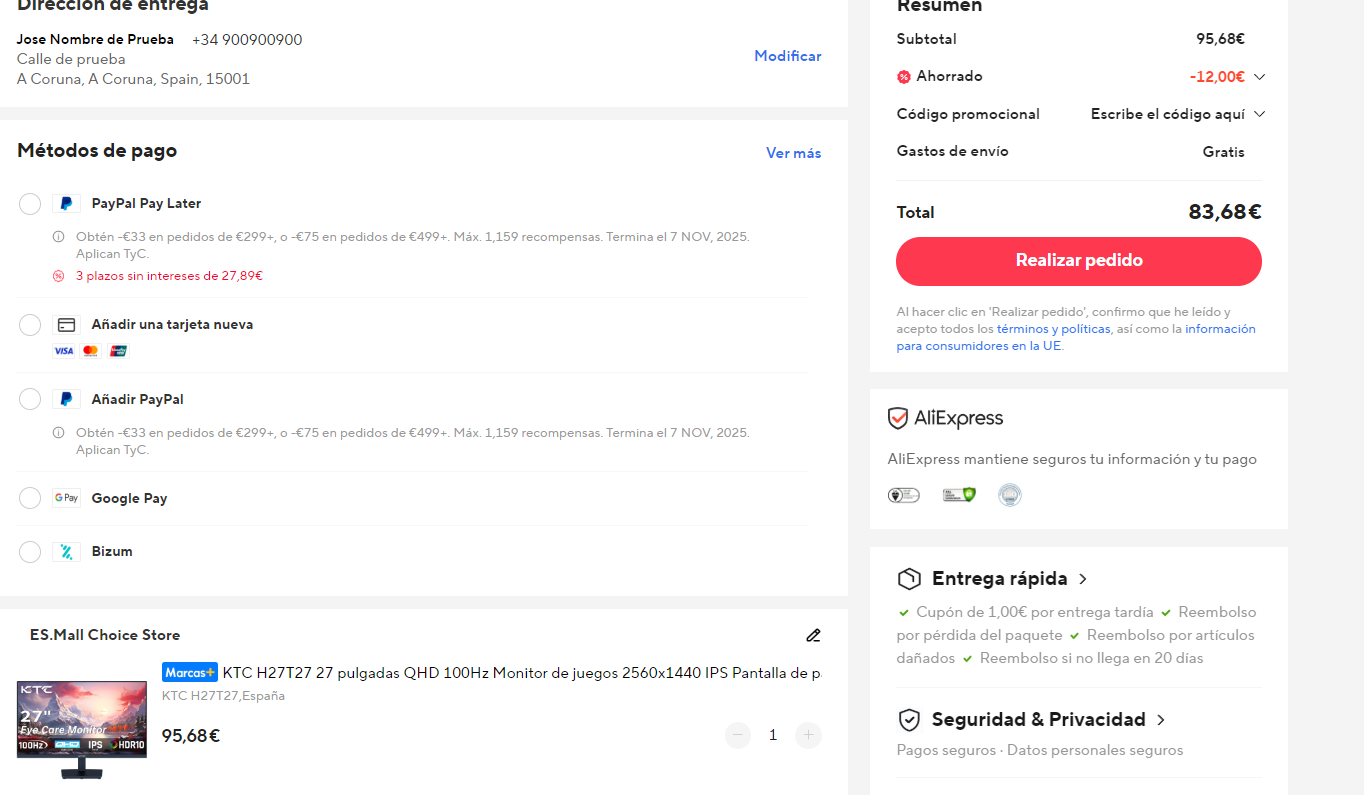Click info icon under PayPal Pay Later
This screenshot has width=1364, height=795.
click(58, 237)
